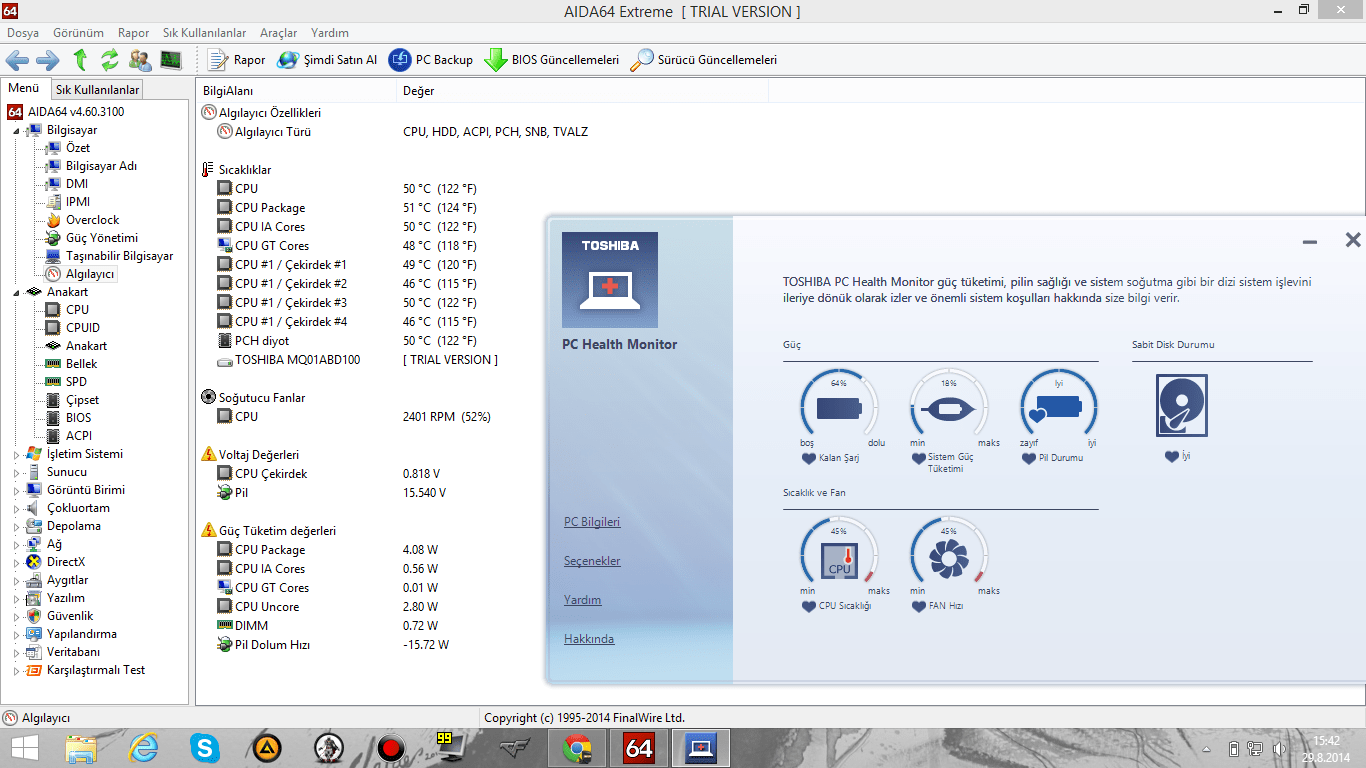
Task: Select Özet in the tree
Action: click(78, 148)
